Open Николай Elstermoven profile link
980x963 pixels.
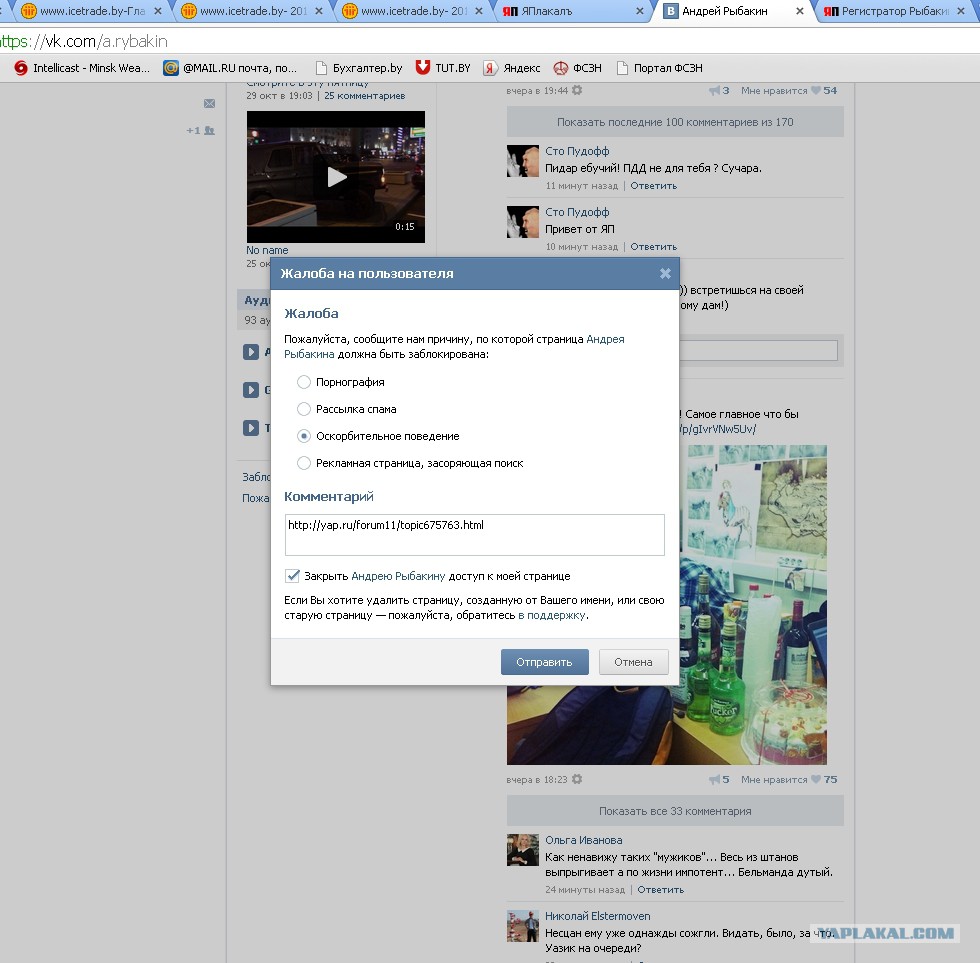coord(598,916)
